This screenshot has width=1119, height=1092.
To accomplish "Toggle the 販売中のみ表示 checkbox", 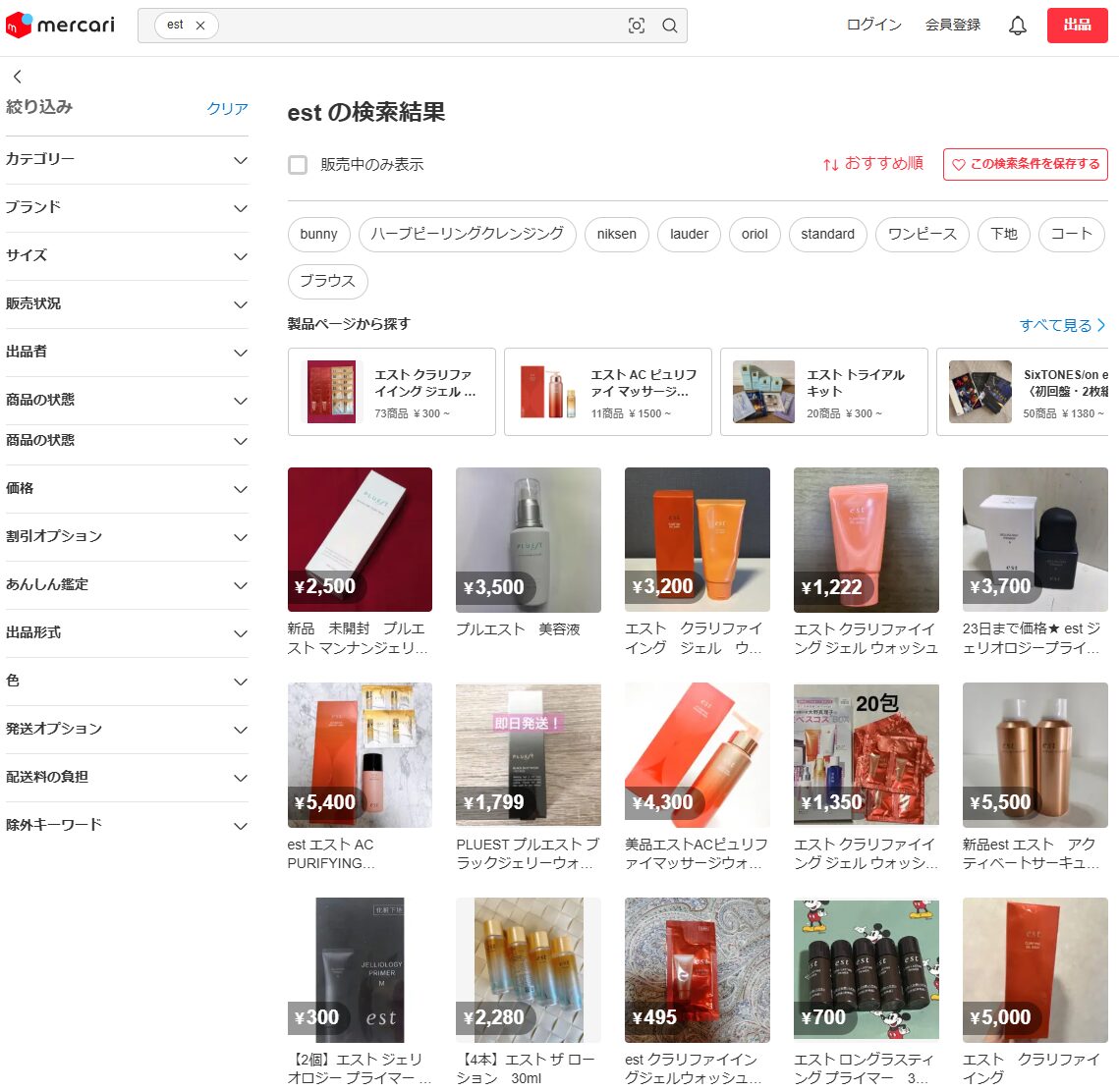I will coord(298,165).
